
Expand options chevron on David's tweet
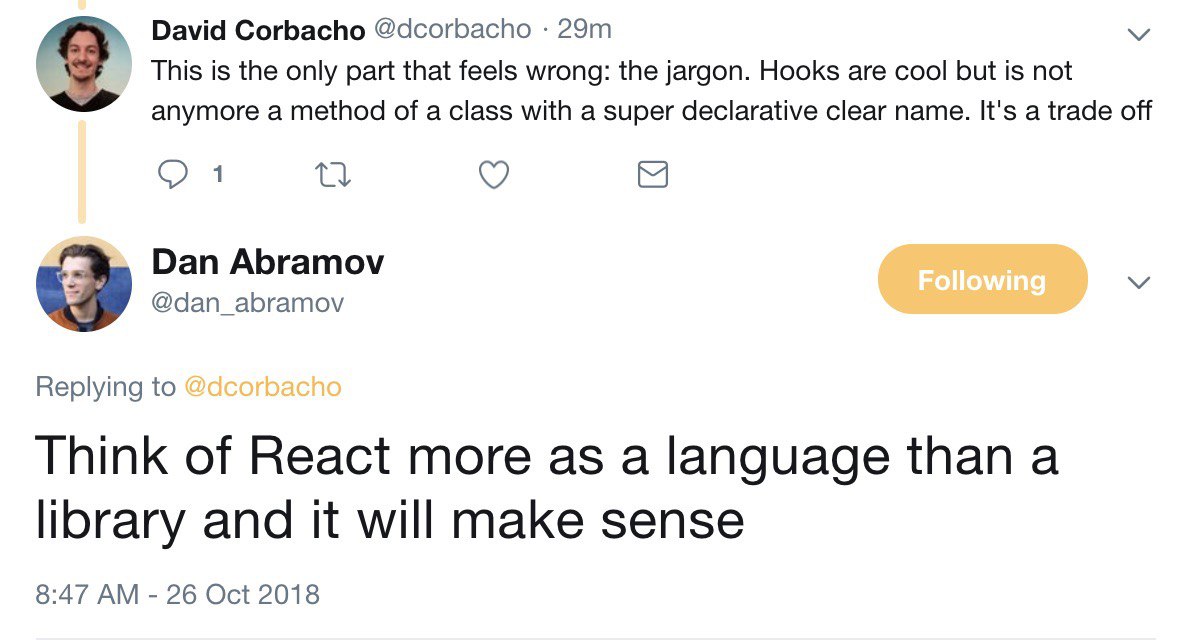tap(1137, 34)
